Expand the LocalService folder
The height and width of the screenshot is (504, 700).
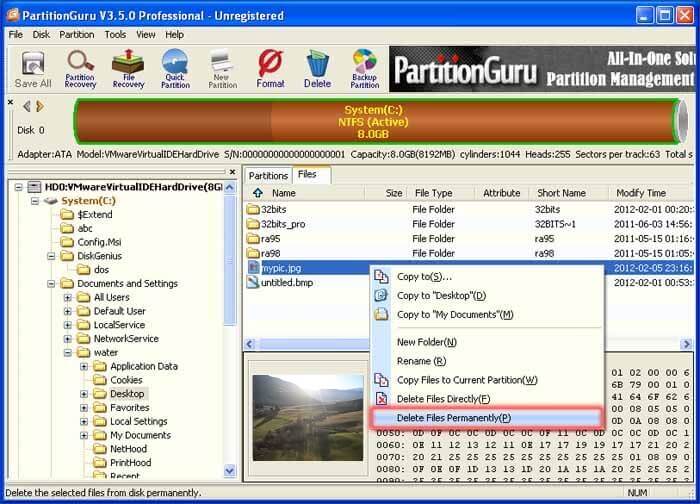pyautogui.click(x=68, y=325)
